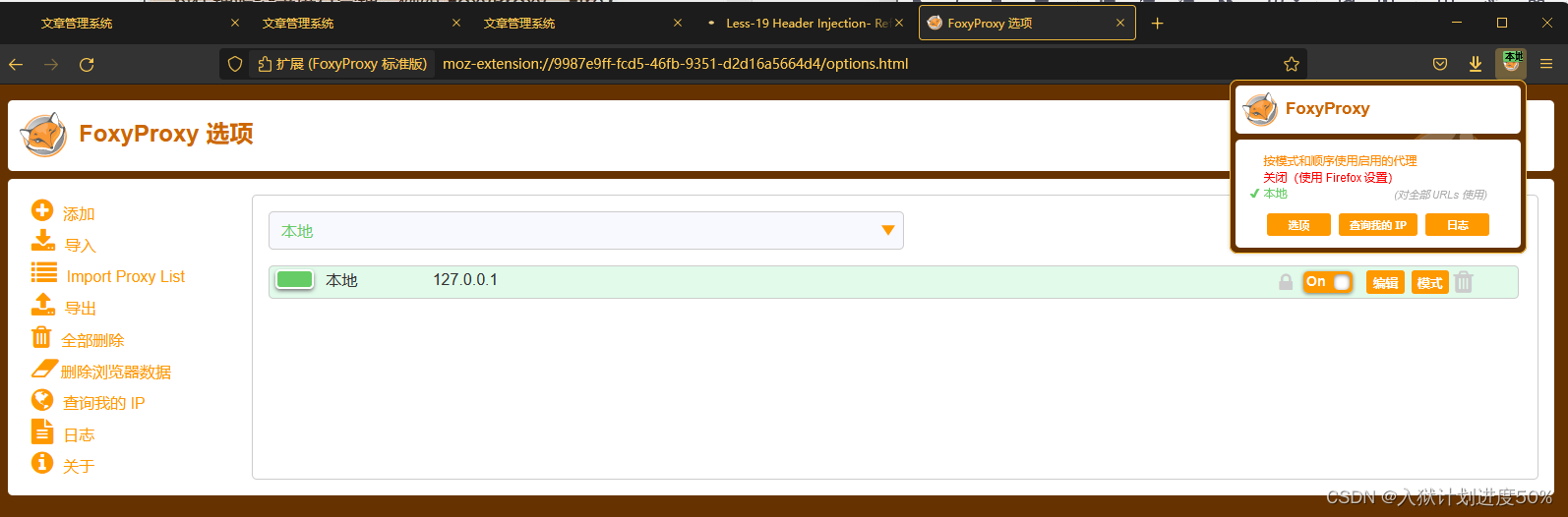The image size is (1568, 517).
Task: Click the 导入 link in sidebar
Action: coord(81,246)
